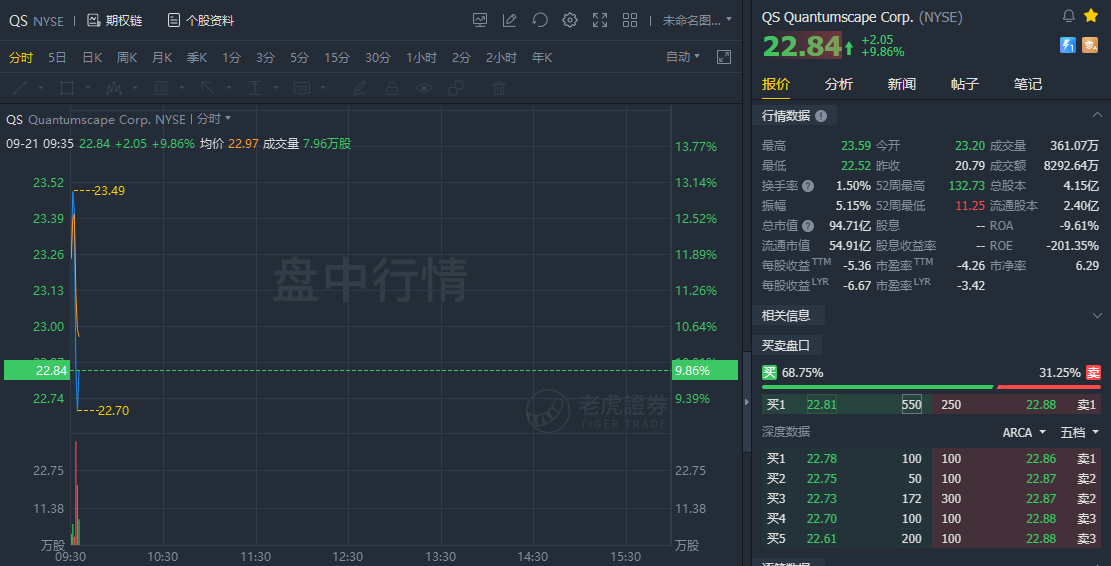Click the 买1 bid price 22.81
Screen dimensions: 1111x566
821,404
